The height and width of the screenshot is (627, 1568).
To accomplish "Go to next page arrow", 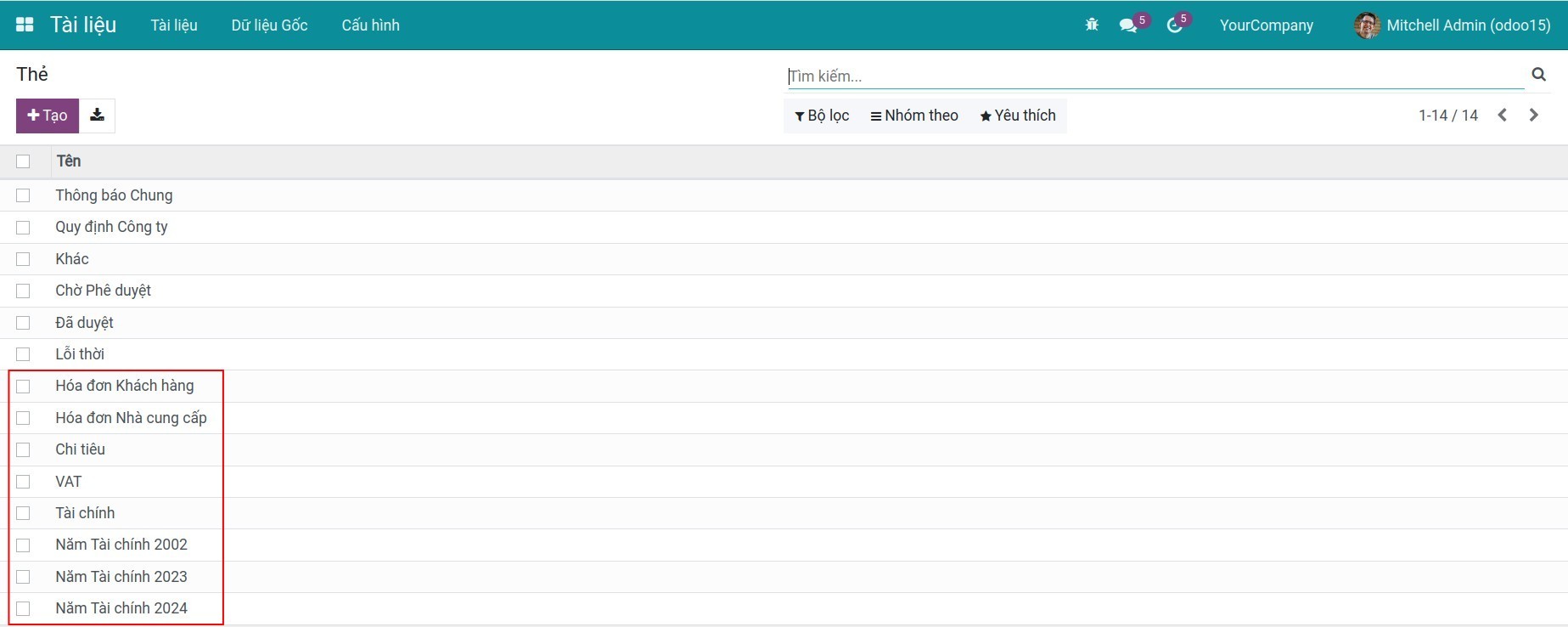I will tap(1533, 116).
